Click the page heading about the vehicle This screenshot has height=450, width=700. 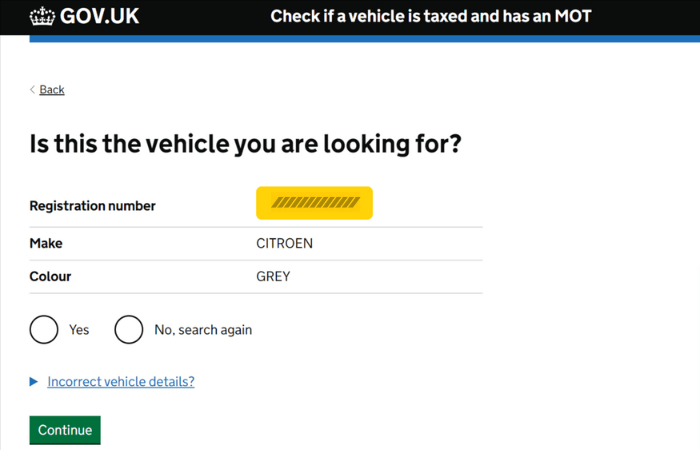click(246, 144)
